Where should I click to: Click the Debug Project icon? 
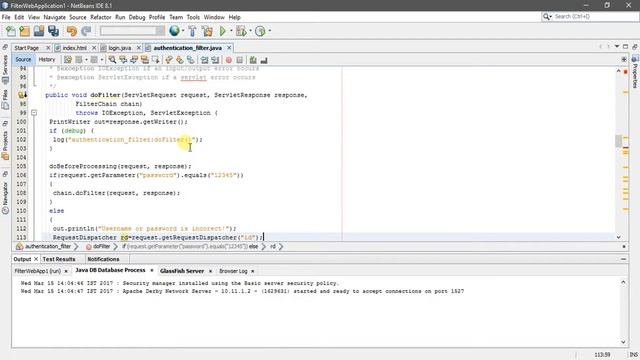click(241, 31)
